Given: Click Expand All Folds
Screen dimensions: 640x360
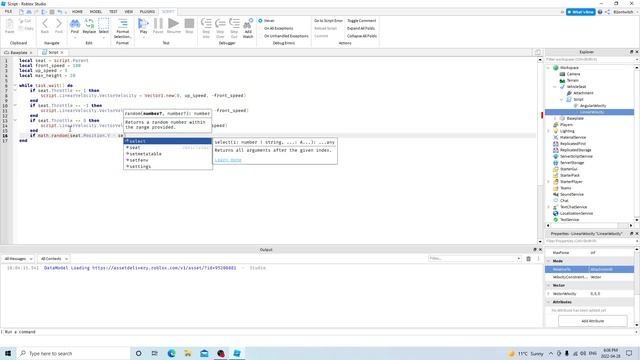Looking at the screenshot, I should [361, 28].
